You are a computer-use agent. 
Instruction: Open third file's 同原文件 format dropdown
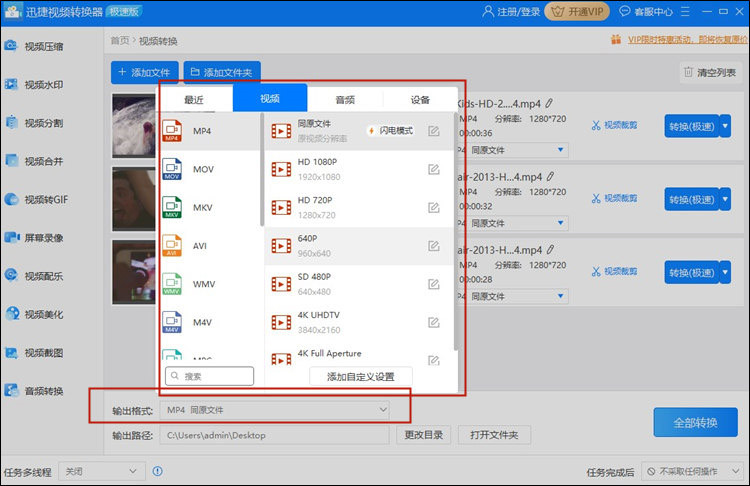[x=513, y=297]
